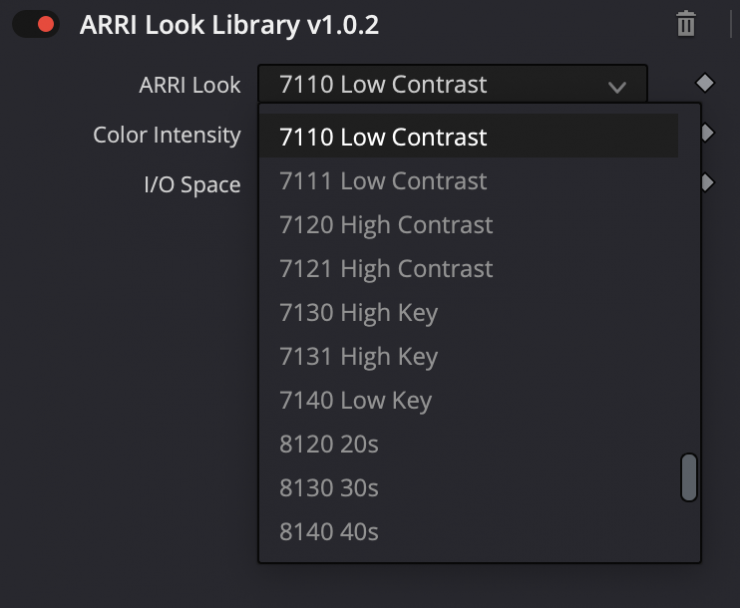Select the 8120 20s look
The image size is (740, 608).
point(469,444)
